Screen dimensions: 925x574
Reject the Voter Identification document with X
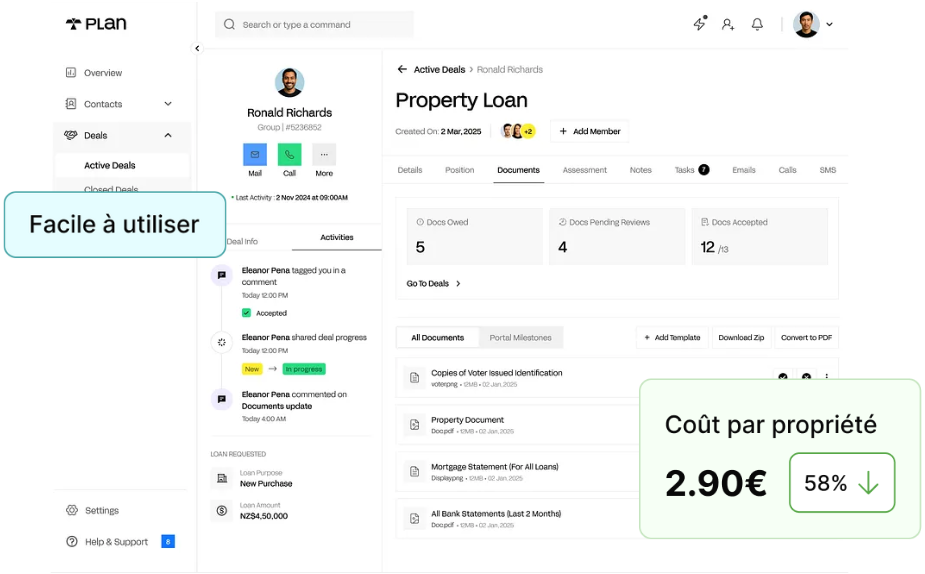tap(806, 377)
